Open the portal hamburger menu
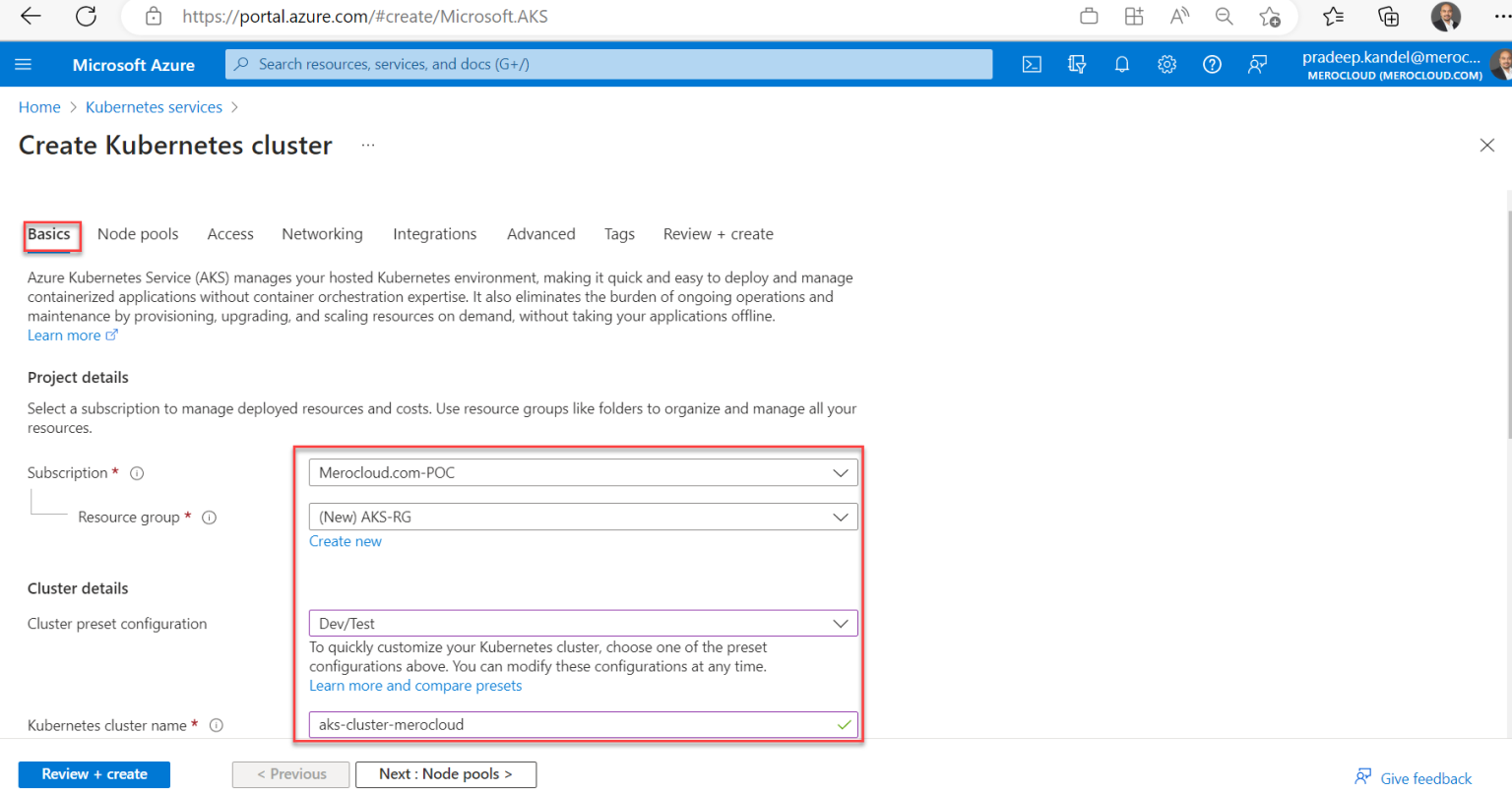The height and width of the screenshot is (794, 1512). tap(24, 64)
